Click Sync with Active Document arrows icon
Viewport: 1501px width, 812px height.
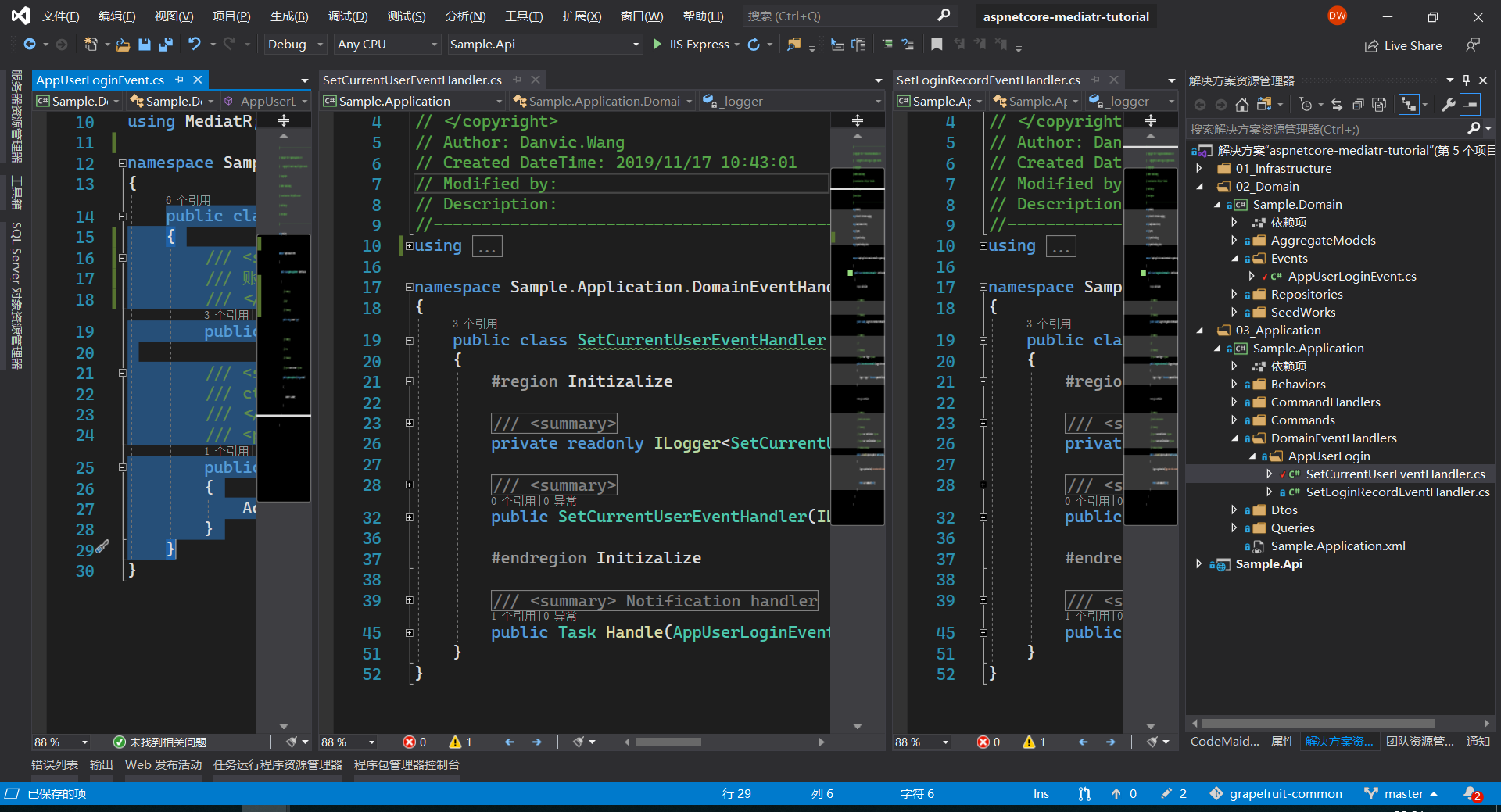[x=1337, y=105]
